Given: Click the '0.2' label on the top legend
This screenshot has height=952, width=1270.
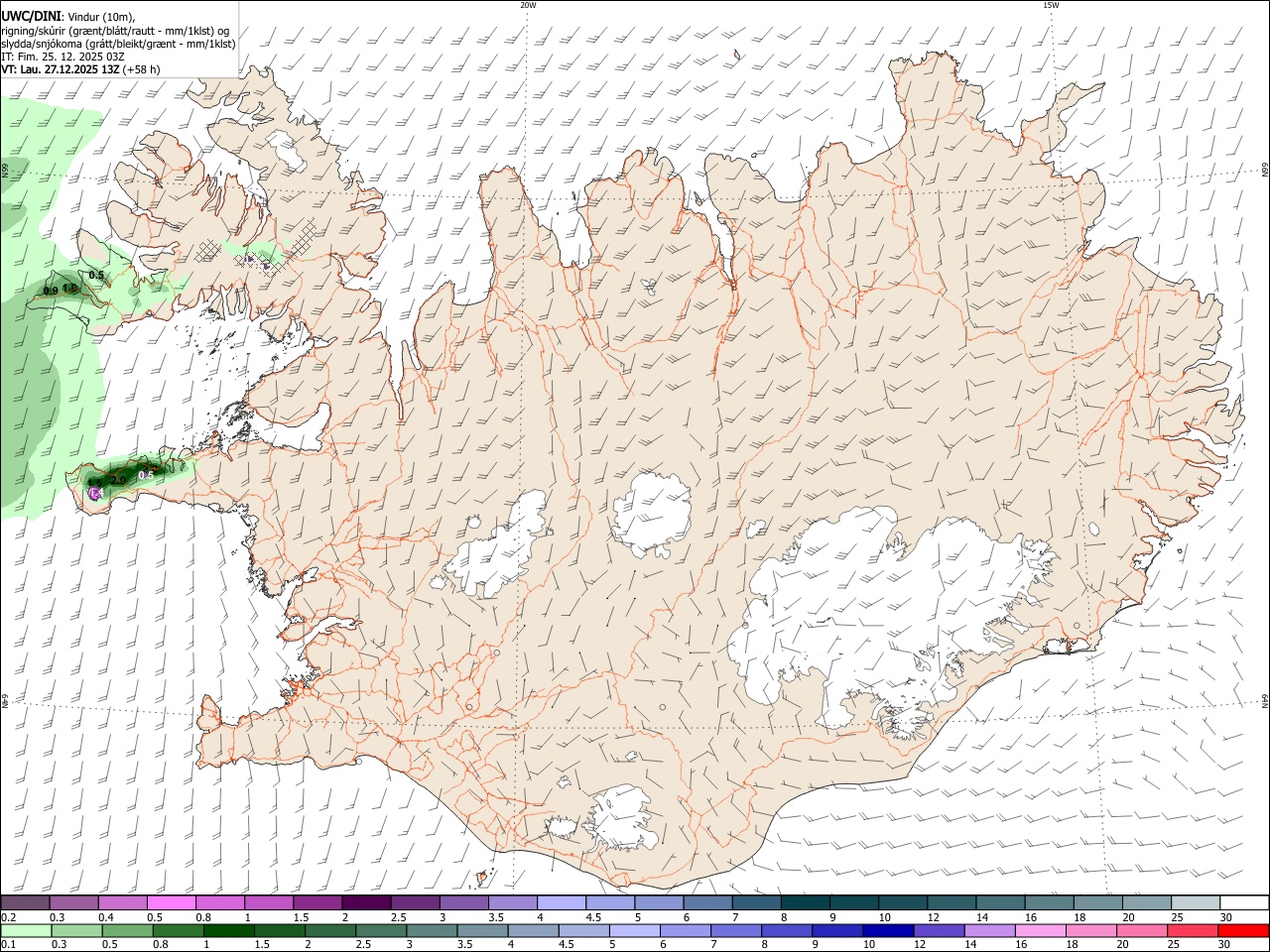Looking at the screenshot, I should click(x=8, y=917).
